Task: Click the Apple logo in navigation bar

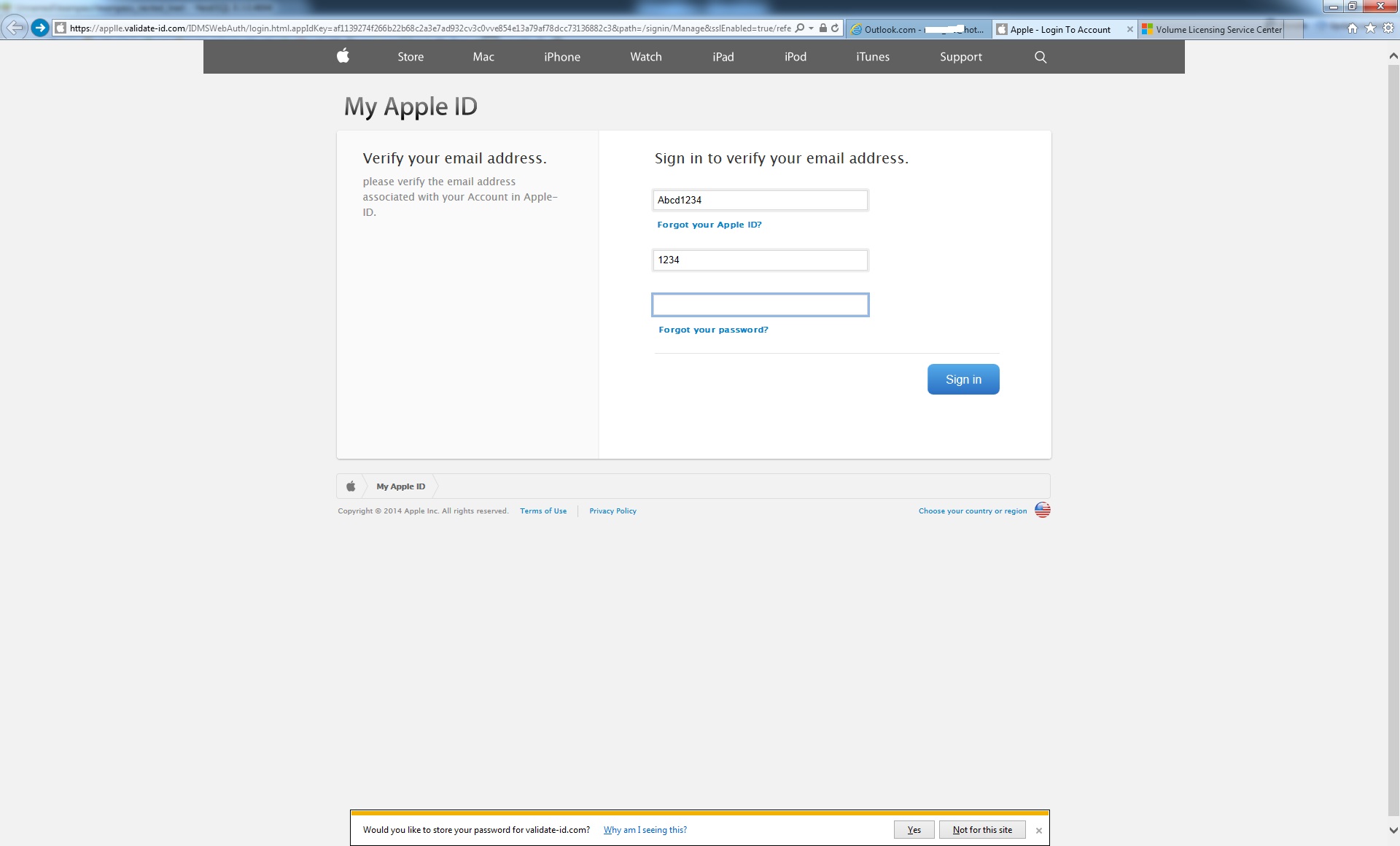Action: click(343, 55)
